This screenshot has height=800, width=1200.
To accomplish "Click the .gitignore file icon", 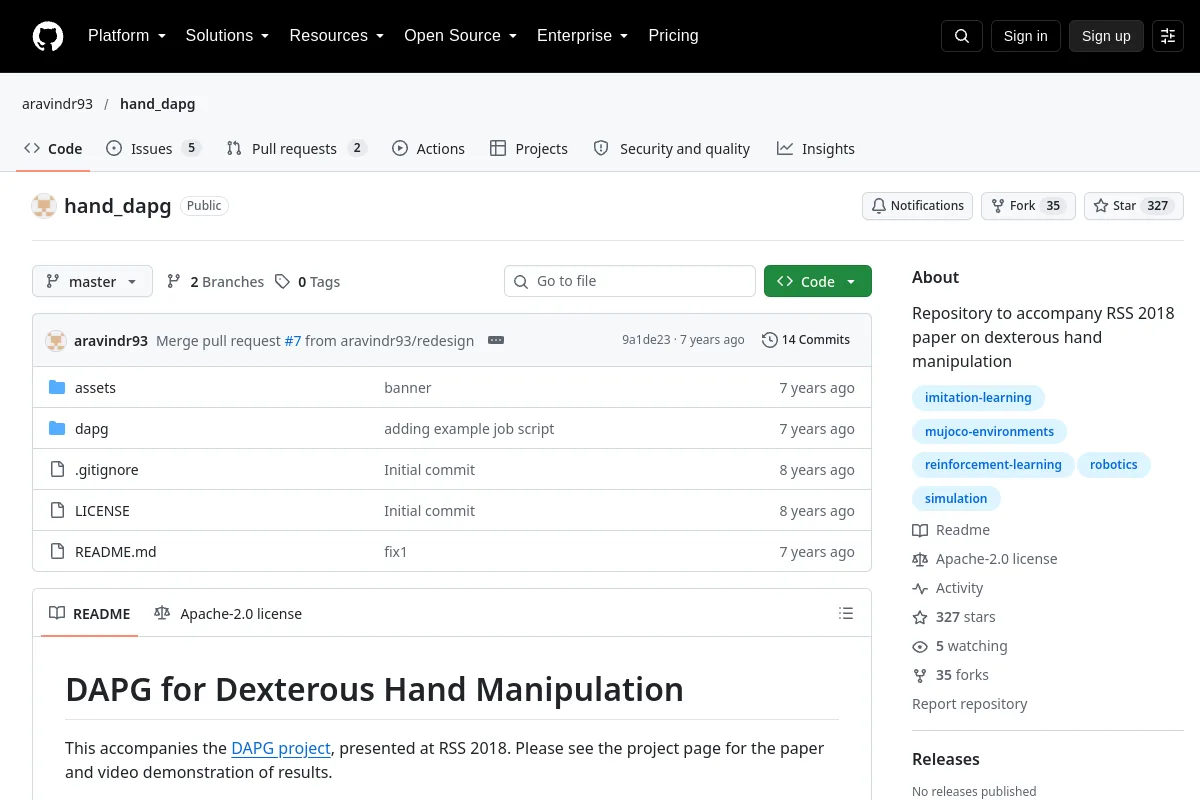I will coord(57,470).
